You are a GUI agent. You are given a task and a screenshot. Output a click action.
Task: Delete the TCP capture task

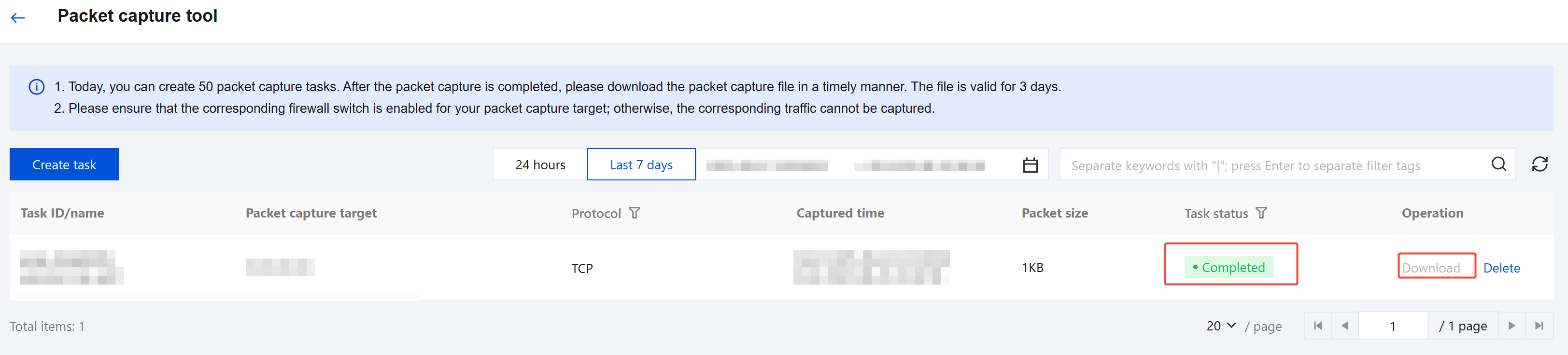1501,268
